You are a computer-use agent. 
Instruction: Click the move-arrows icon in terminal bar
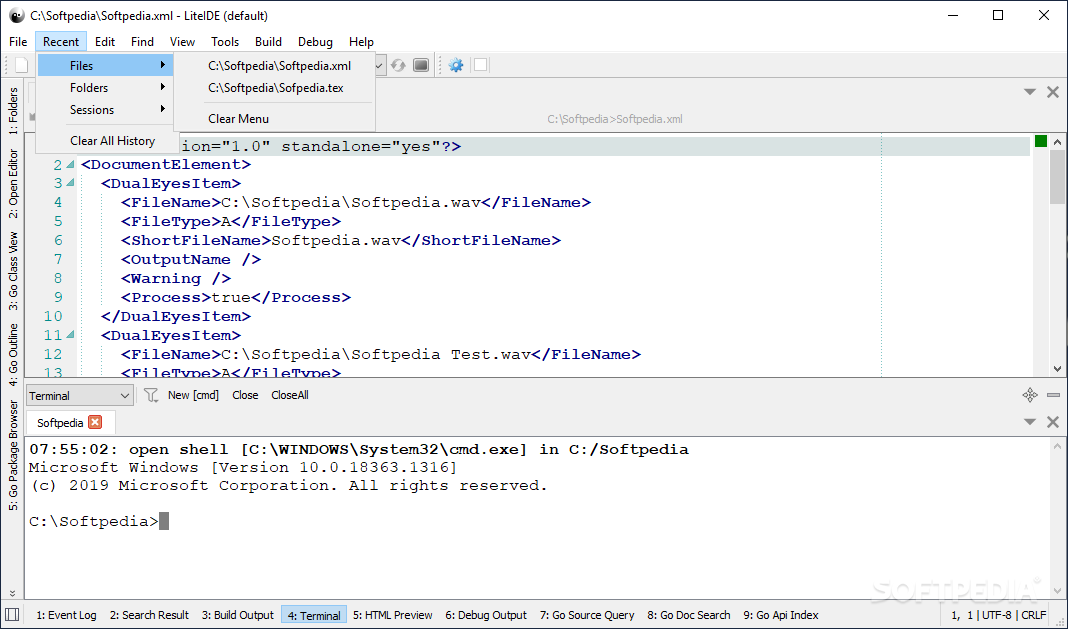point(1030,395)
